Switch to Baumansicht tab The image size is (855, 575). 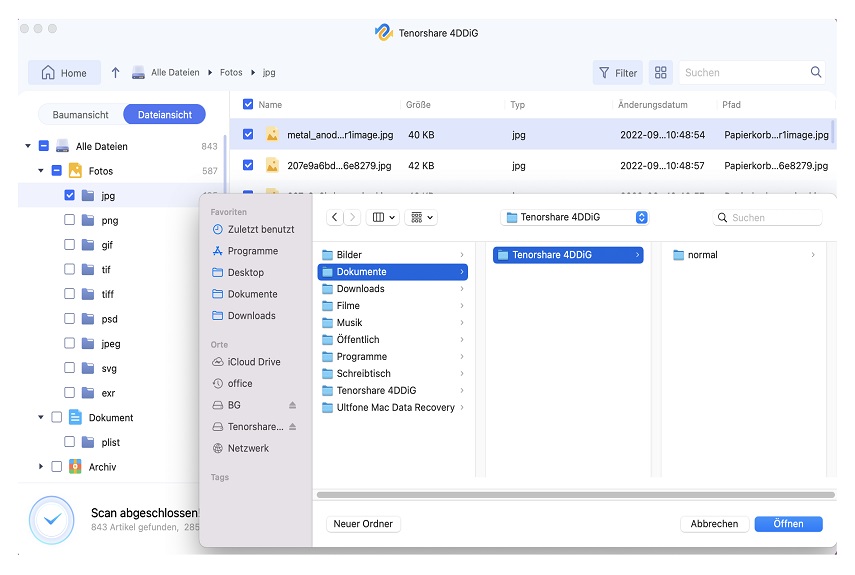pos(80,115)
